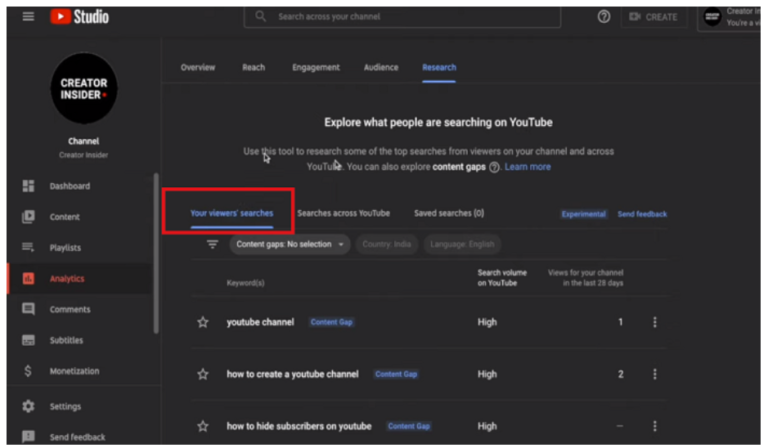
Task: Save the 'youtube channel' keyword with star
Action: [203, 322]
